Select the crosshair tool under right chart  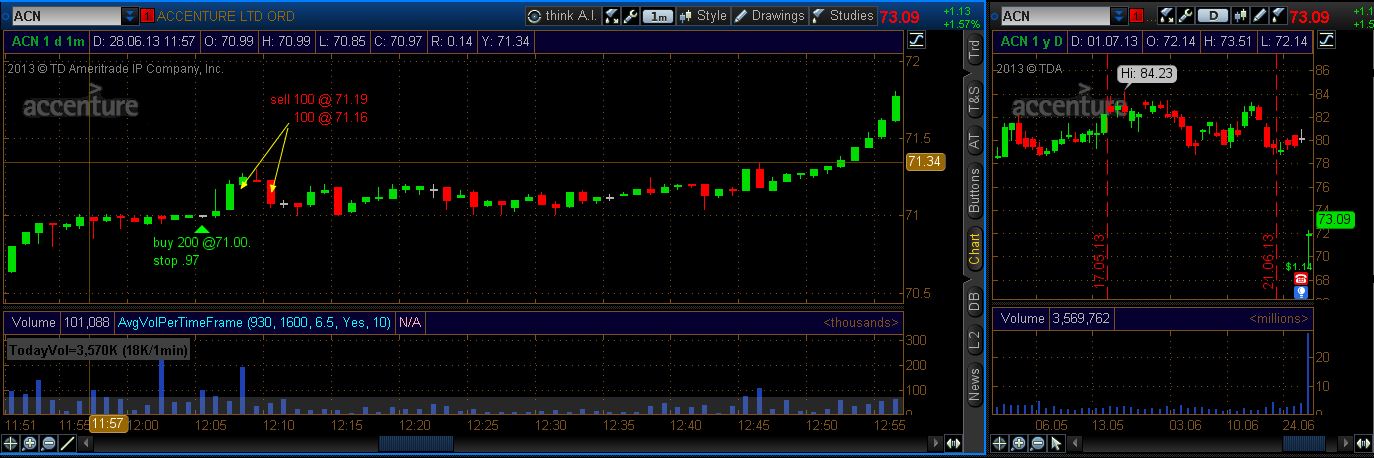coord(1000,443)
